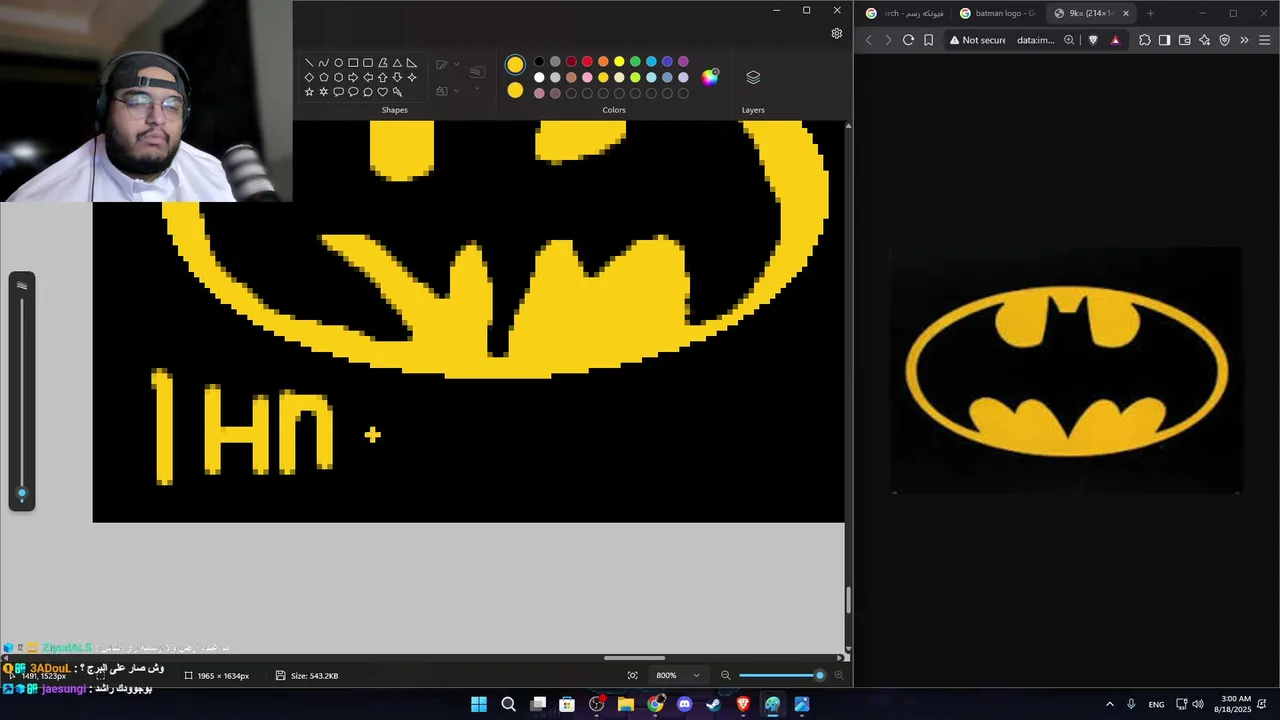Image resolution: width=1280 pixels, height=720 pixels.
Task: Click the Not secure site indicator
Action: pos(977,40)
